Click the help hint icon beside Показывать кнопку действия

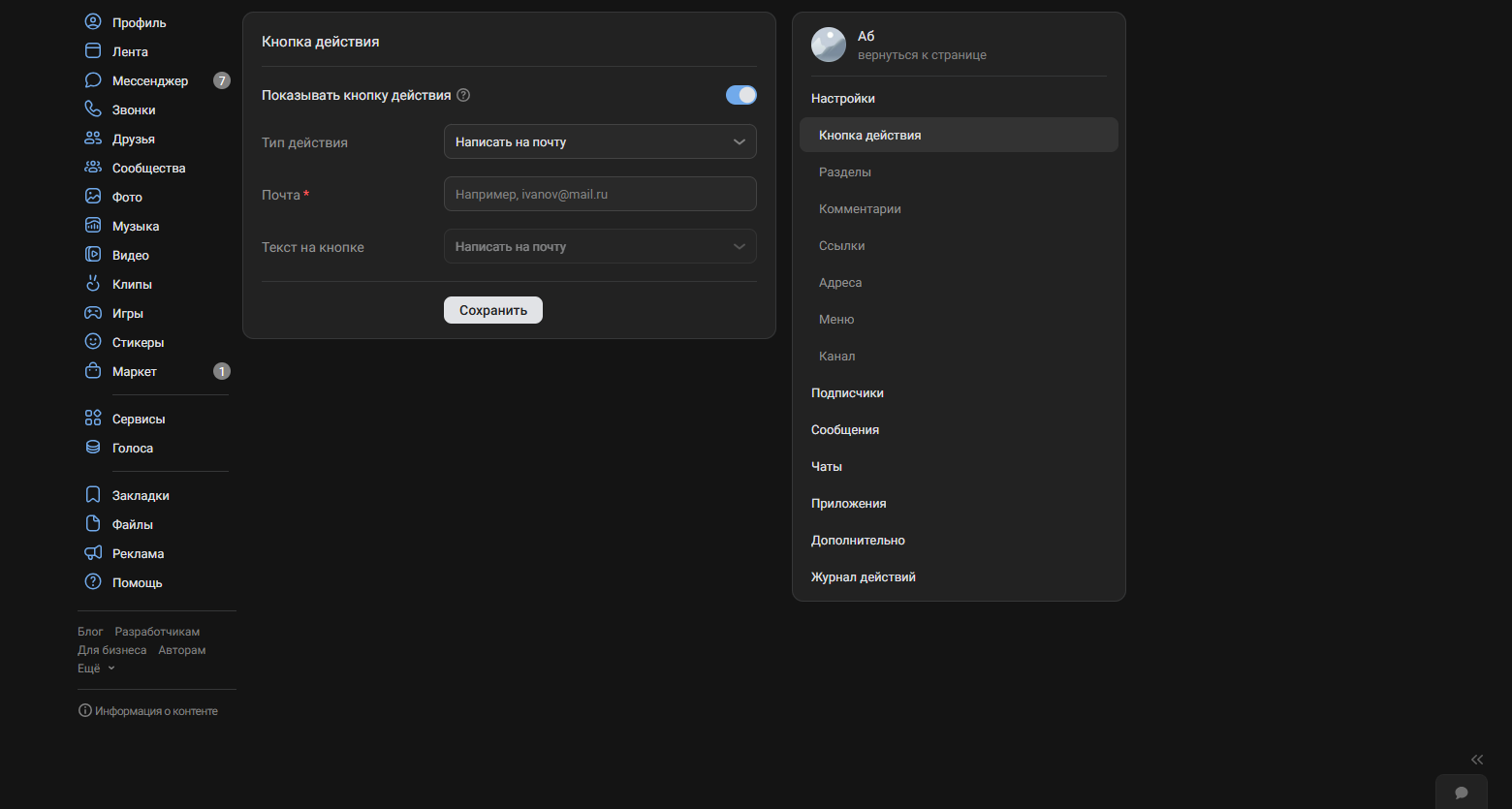tap(463, 95)
